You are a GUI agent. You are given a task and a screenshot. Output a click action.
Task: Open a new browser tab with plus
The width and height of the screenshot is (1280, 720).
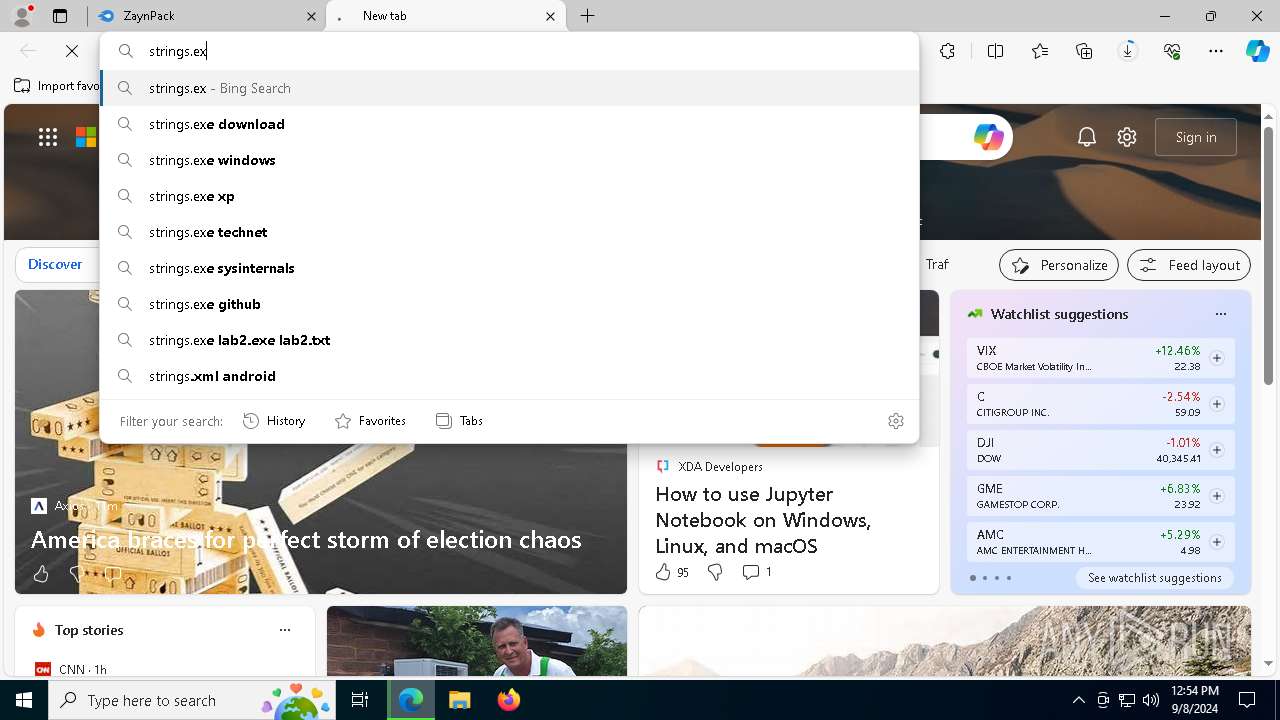tap(588, 16)
